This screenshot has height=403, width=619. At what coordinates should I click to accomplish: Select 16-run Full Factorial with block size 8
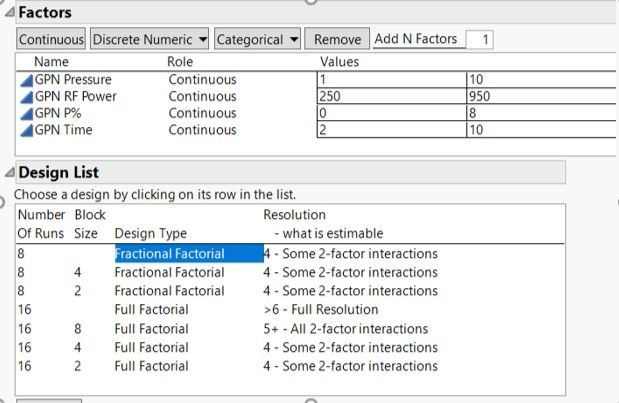(x=151, y=329)
